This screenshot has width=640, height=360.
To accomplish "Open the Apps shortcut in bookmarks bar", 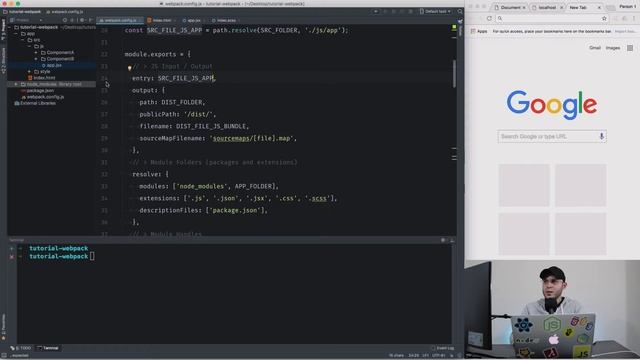I will click(479, 31).
